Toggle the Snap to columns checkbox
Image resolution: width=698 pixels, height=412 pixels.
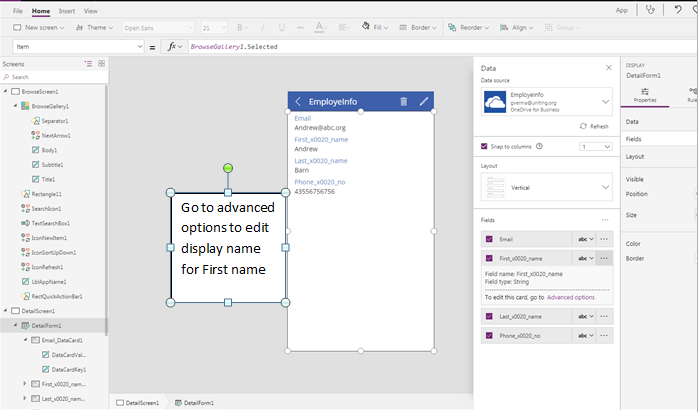click(x=485, y=146)
